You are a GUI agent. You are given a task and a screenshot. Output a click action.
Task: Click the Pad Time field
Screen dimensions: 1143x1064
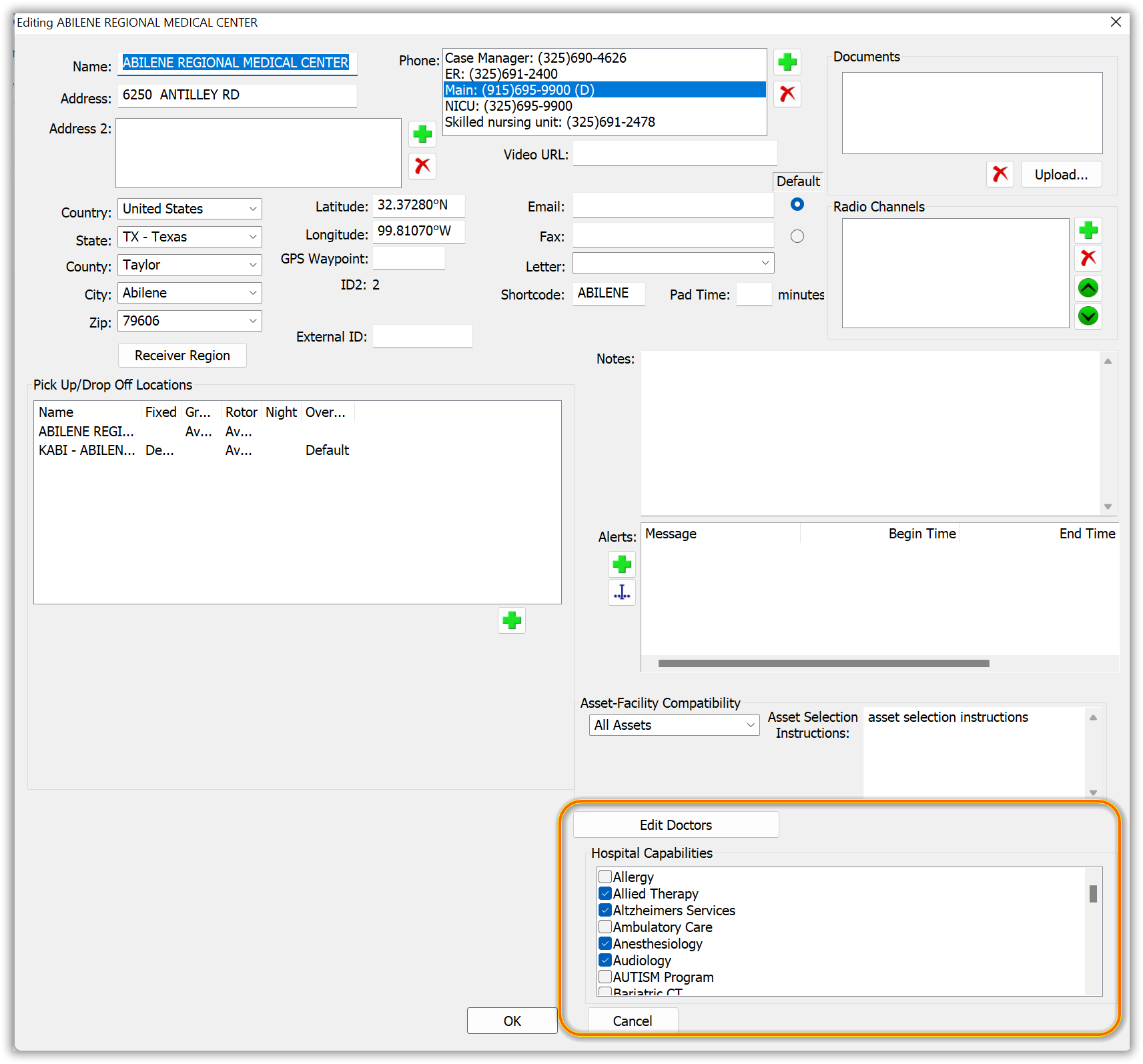click(x=754, y=294)
